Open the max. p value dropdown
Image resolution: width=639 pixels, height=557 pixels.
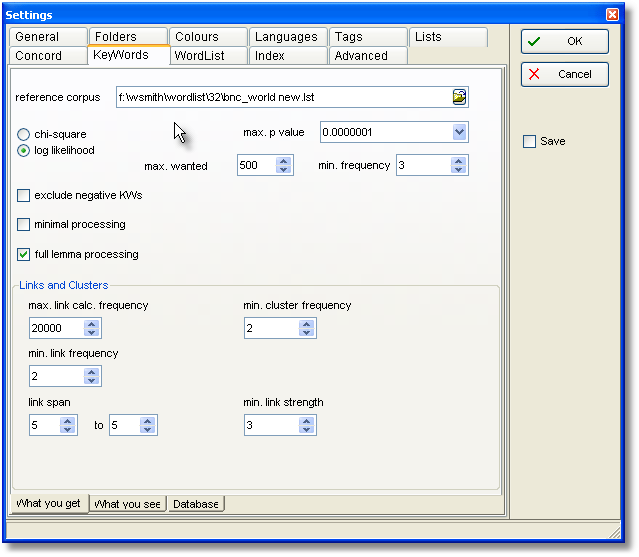coord(459,132)
